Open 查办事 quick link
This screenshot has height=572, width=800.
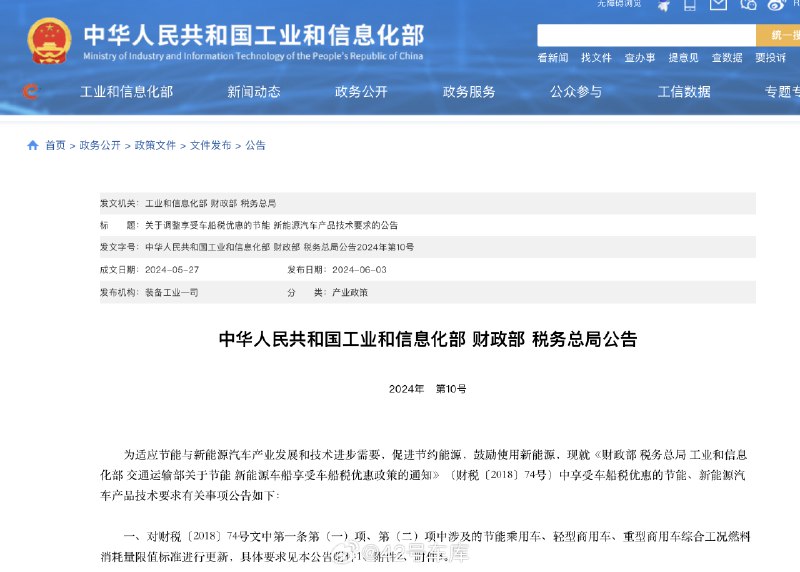(x=640, y=58)
